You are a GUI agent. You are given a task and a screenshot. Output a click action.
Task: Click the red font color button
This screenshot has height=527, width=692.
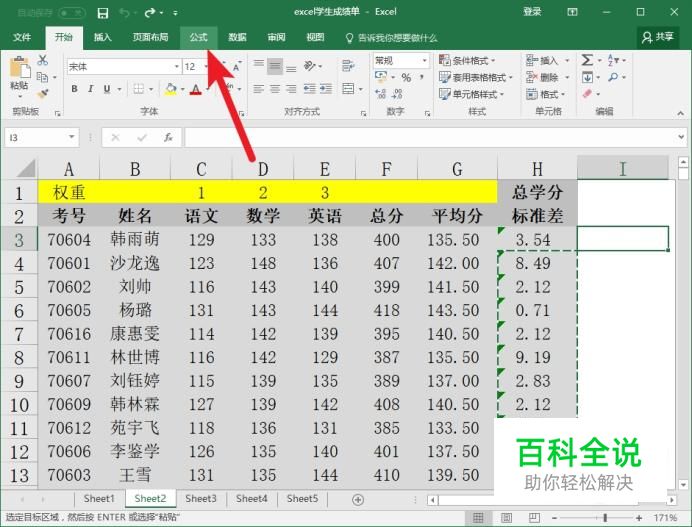pos(196,89)
